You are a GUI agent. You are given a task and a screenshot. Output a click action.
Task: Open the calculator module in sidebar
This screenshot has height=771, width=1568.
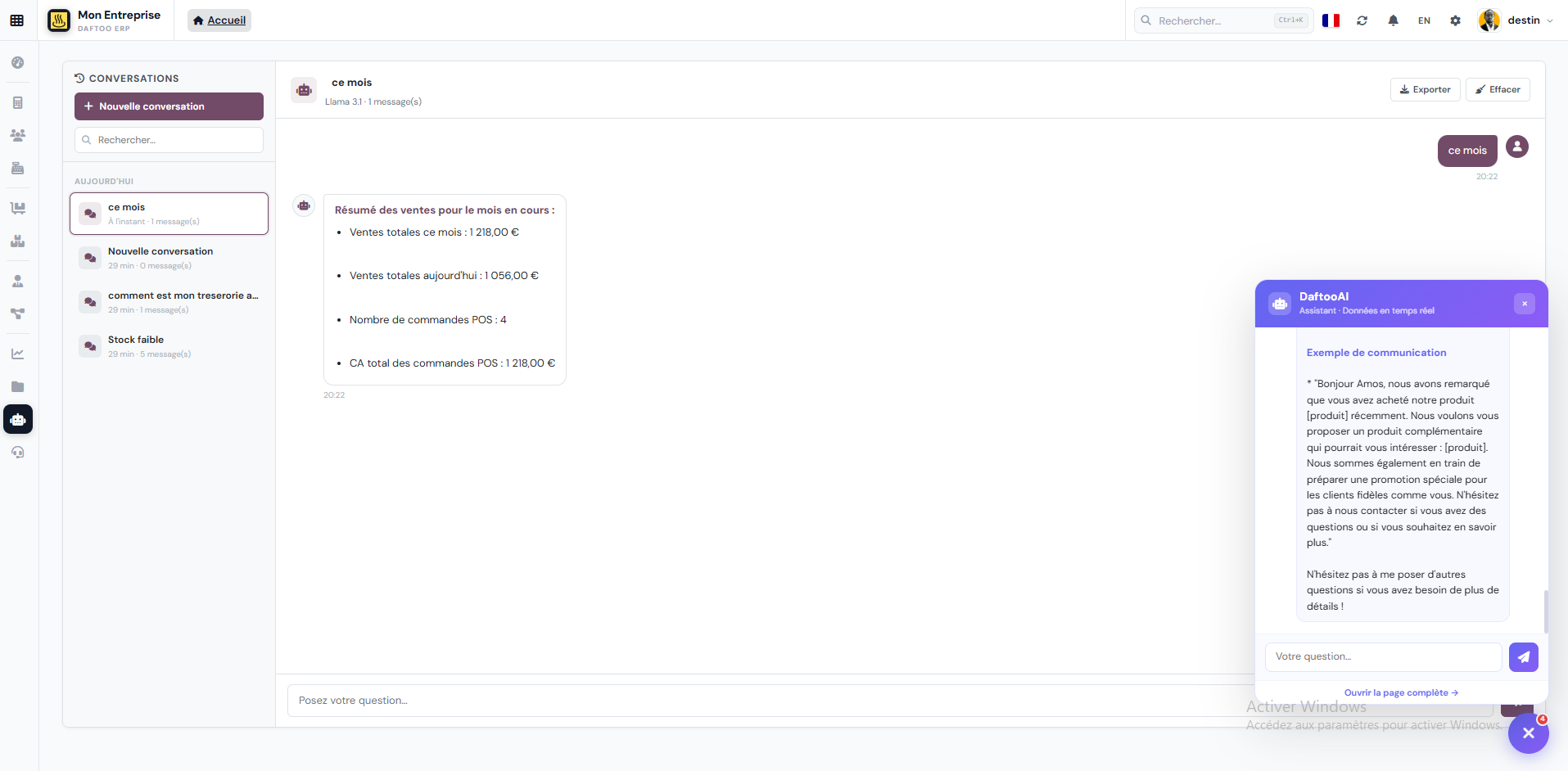(18, 103)
